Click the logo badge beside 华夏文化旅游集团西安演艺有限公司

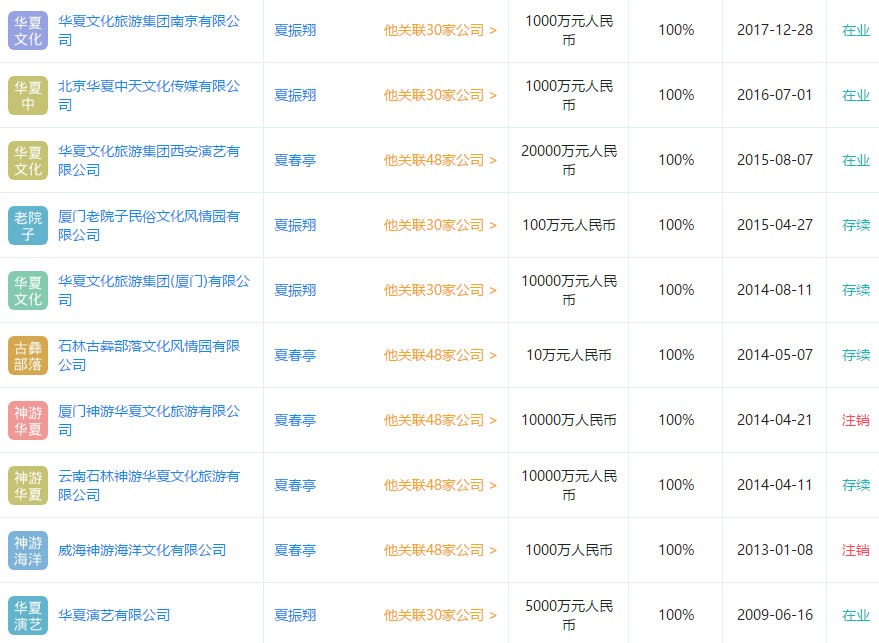(28, 160)
